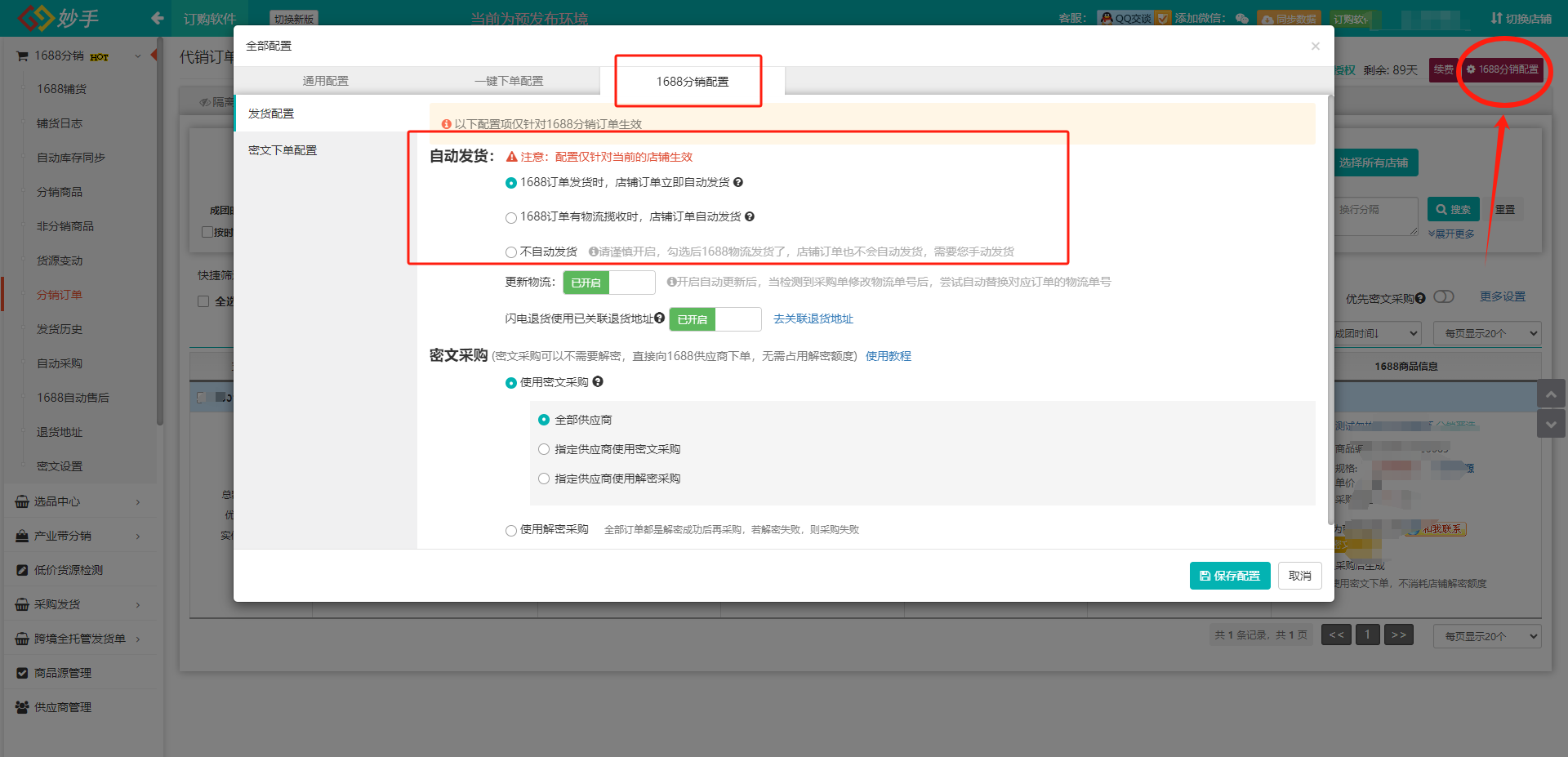Viewport: 1568px width, 757px height.
Task: Click help icon beside 使用密文采购
Action: click(598, 381)
